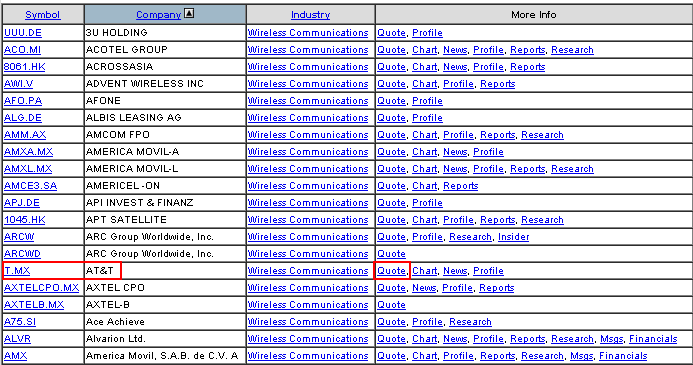693x365 pixels.
Task: Open the ACO.MI symbol link
Action: [22, 50]
